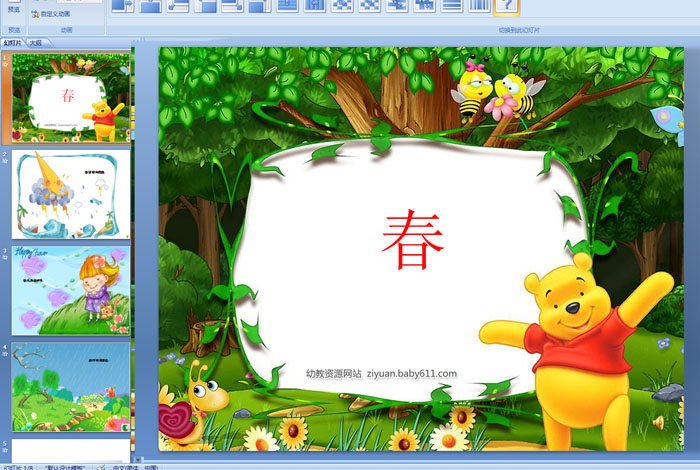The height and width of the screenshot is (470, 700).
Task: Play animation star icon beside slide 2
Action: (x=5, y=161)
